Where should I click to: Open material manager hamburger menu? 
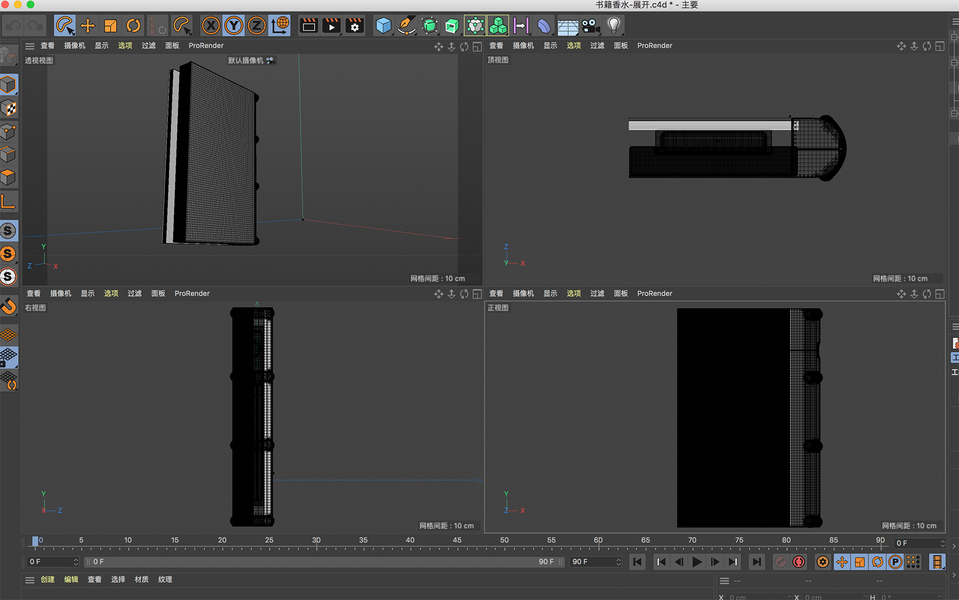29,580
